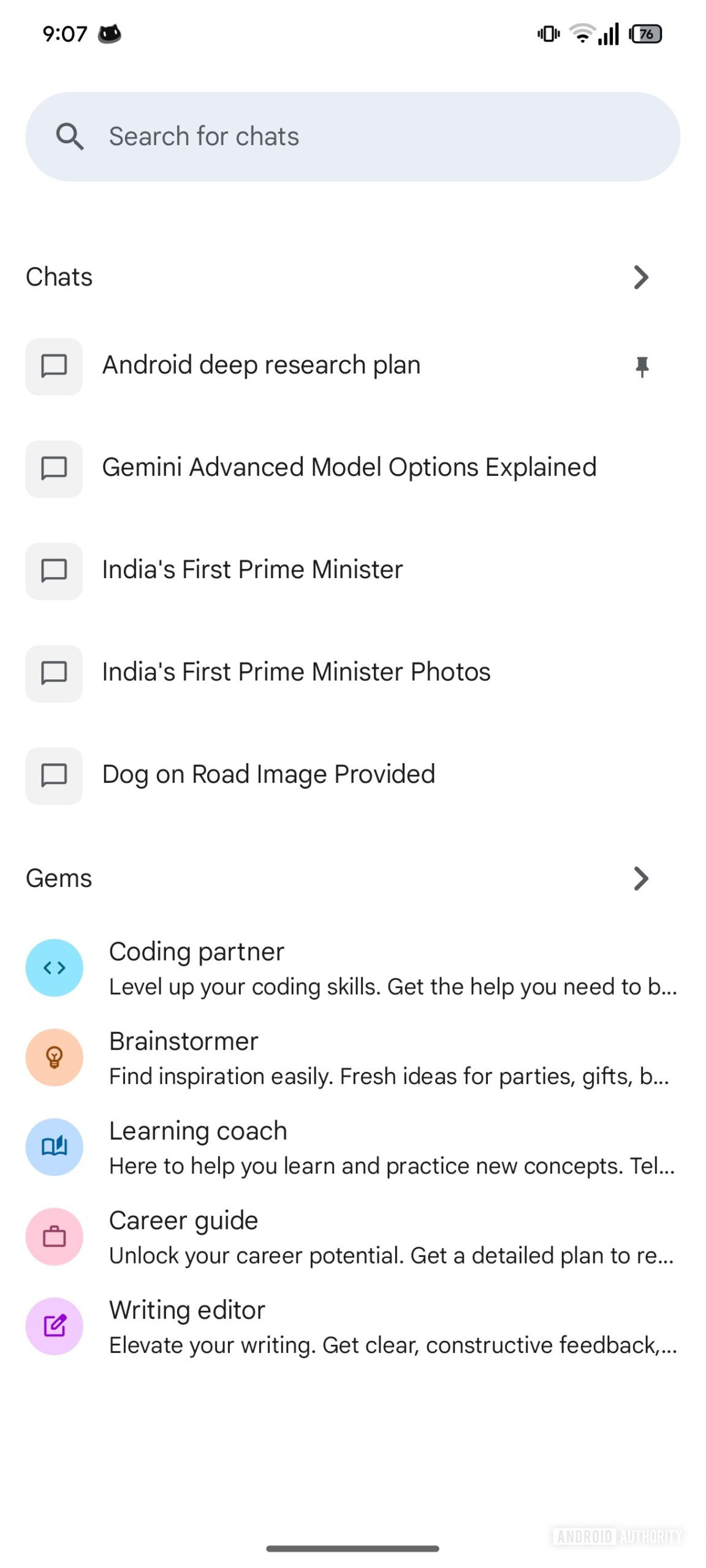This screenshot has height=1568, width=706.
Task: Tap the Career guide briefcase icon
Action: tap(55, 1236)
